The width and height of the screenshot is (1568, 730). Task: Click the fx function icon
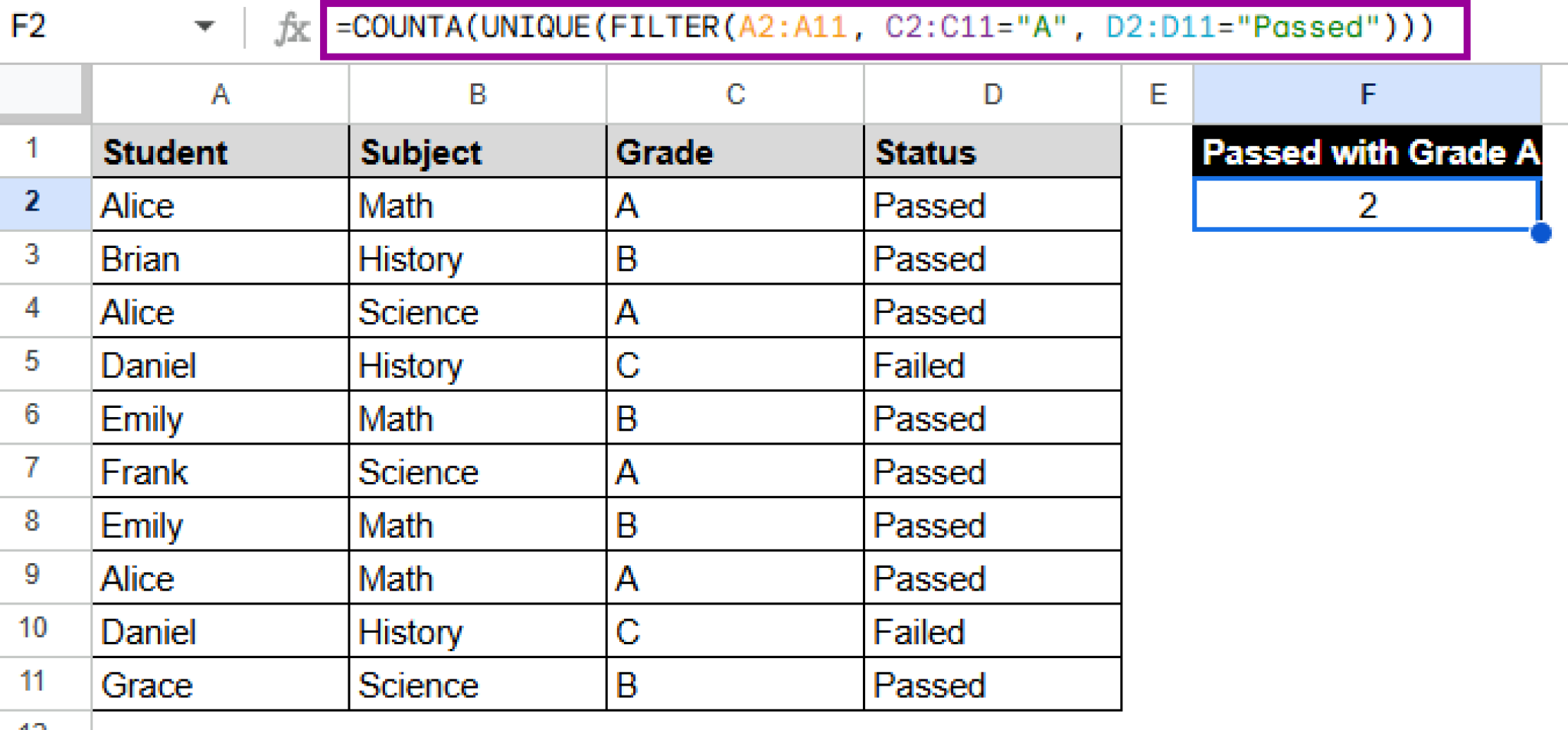point(292,29)
